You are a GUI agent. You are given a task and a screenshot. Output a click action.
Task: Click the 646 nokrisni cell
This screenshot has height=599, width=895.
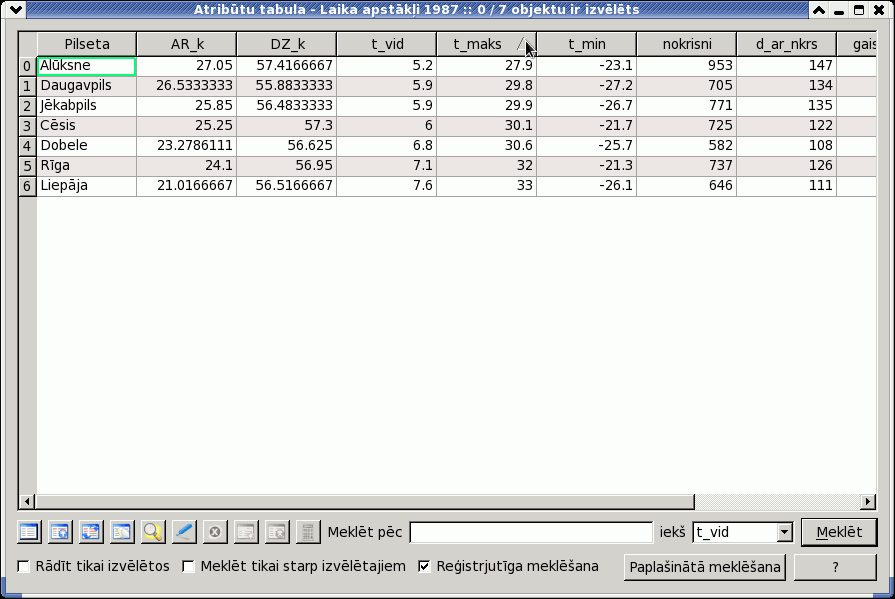(x=687, y=186)
